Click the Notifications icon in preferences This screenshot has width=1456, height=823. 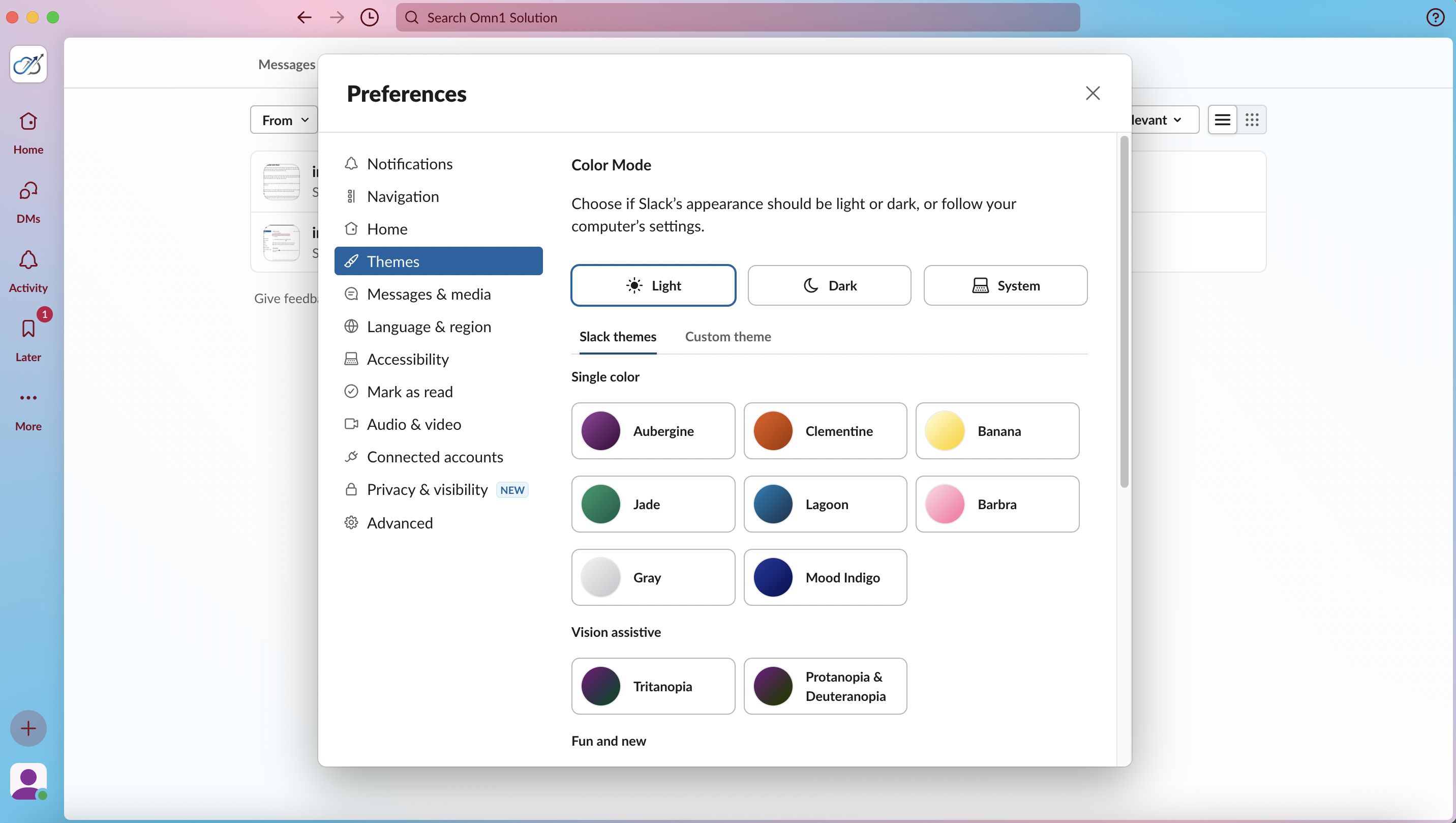click(351, 163)
